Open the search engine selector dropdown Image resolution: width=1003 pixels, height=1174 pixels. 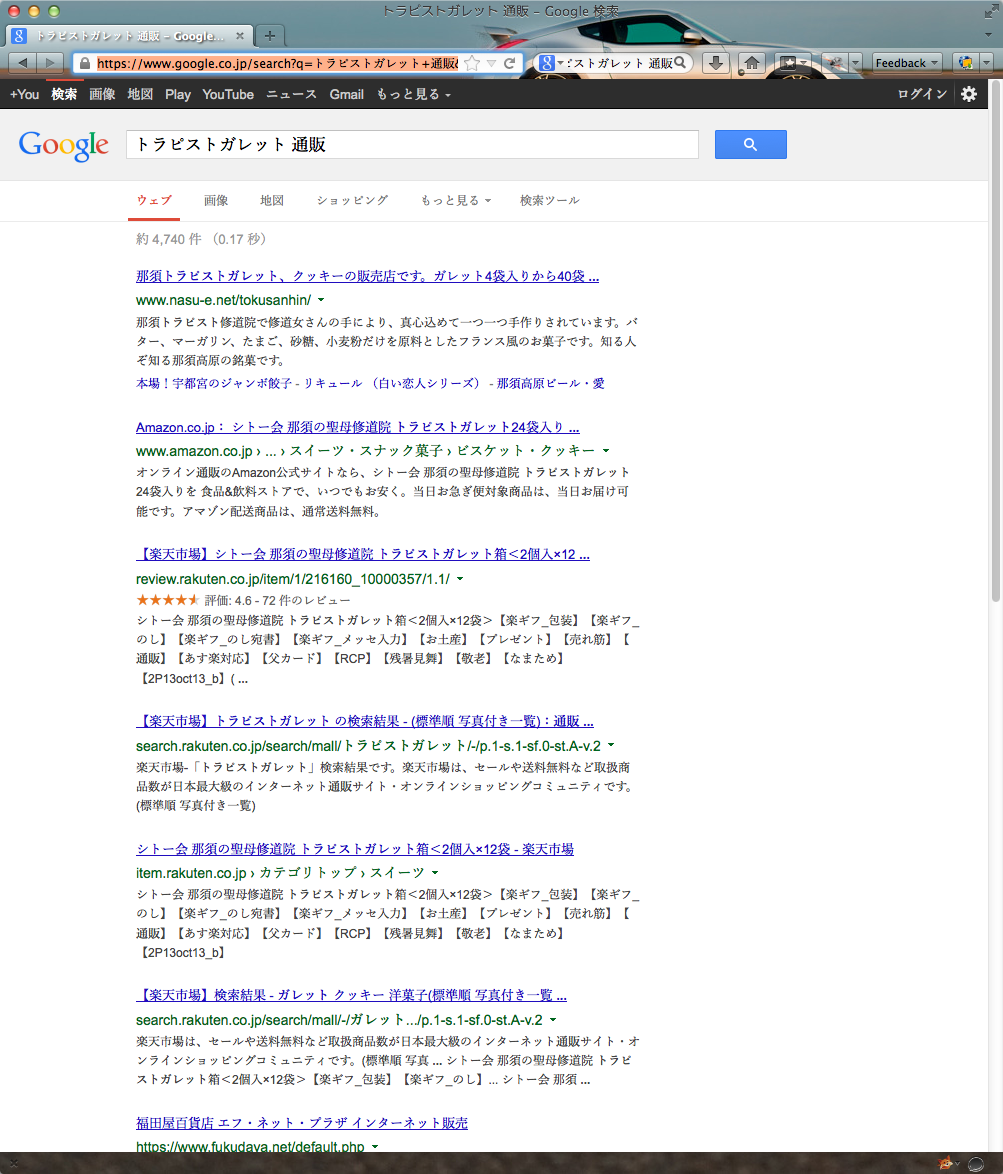[x=550, y=63]
